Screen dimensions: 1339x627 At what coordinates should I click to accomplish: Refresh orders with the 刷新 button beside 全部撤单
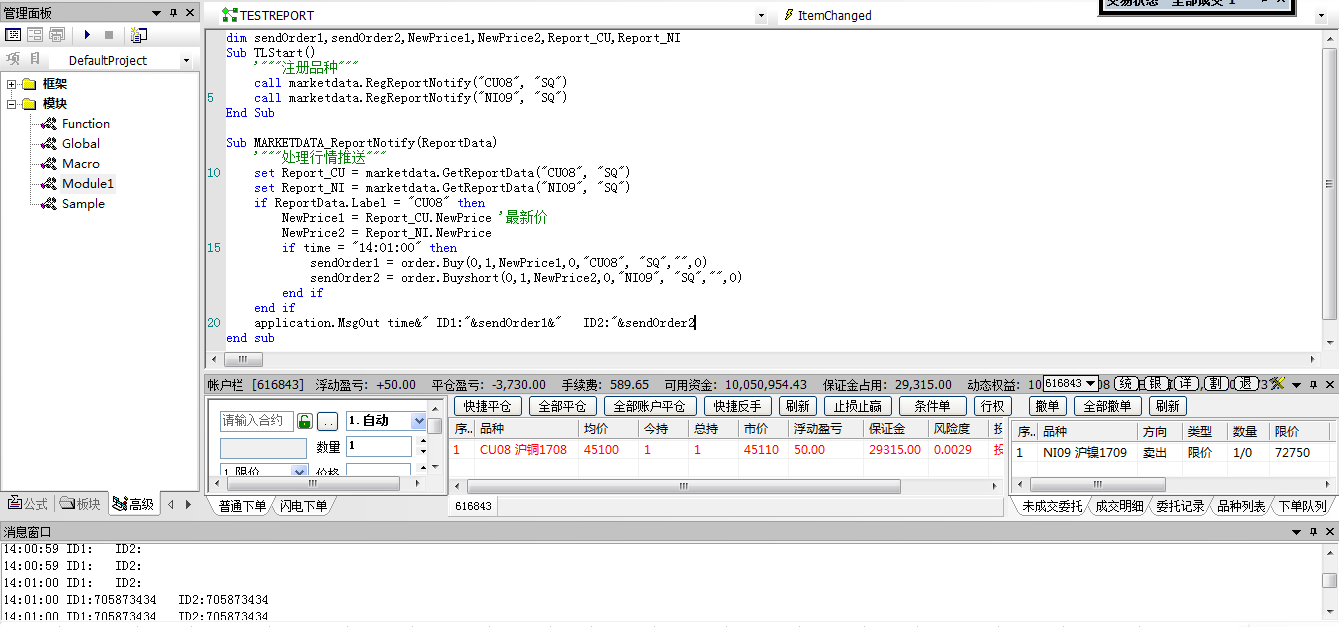pyautogui.click(x=1167, y=406)
